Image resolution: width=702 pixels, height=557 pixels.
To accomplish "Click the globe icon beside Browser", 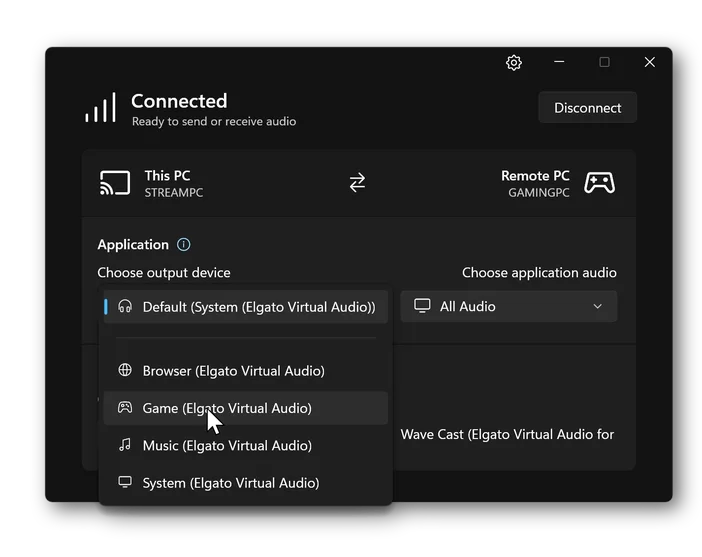I will click(125, 370).
